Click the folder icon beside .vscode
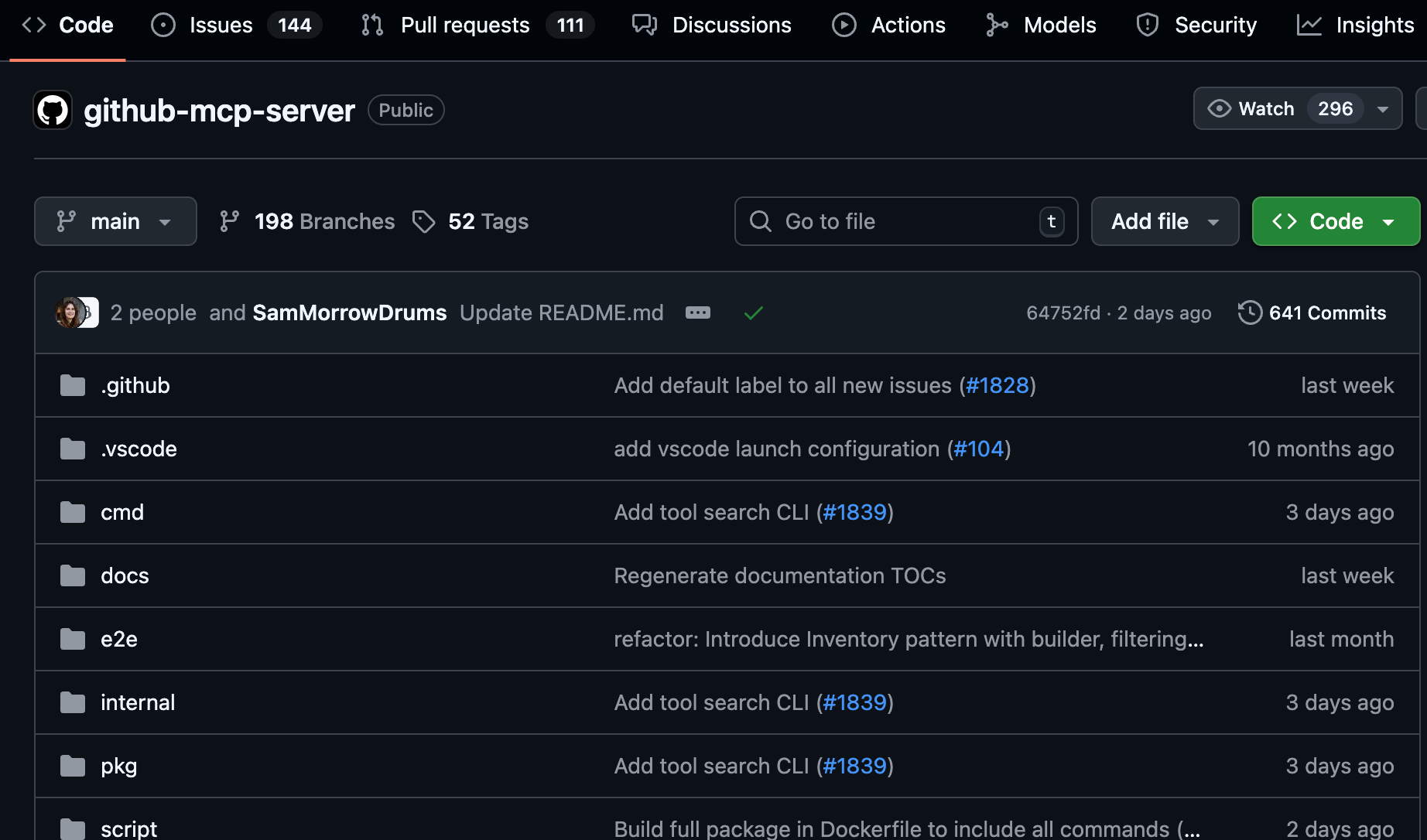Screen dimensions: 1427x840 [x=73, y=449]
